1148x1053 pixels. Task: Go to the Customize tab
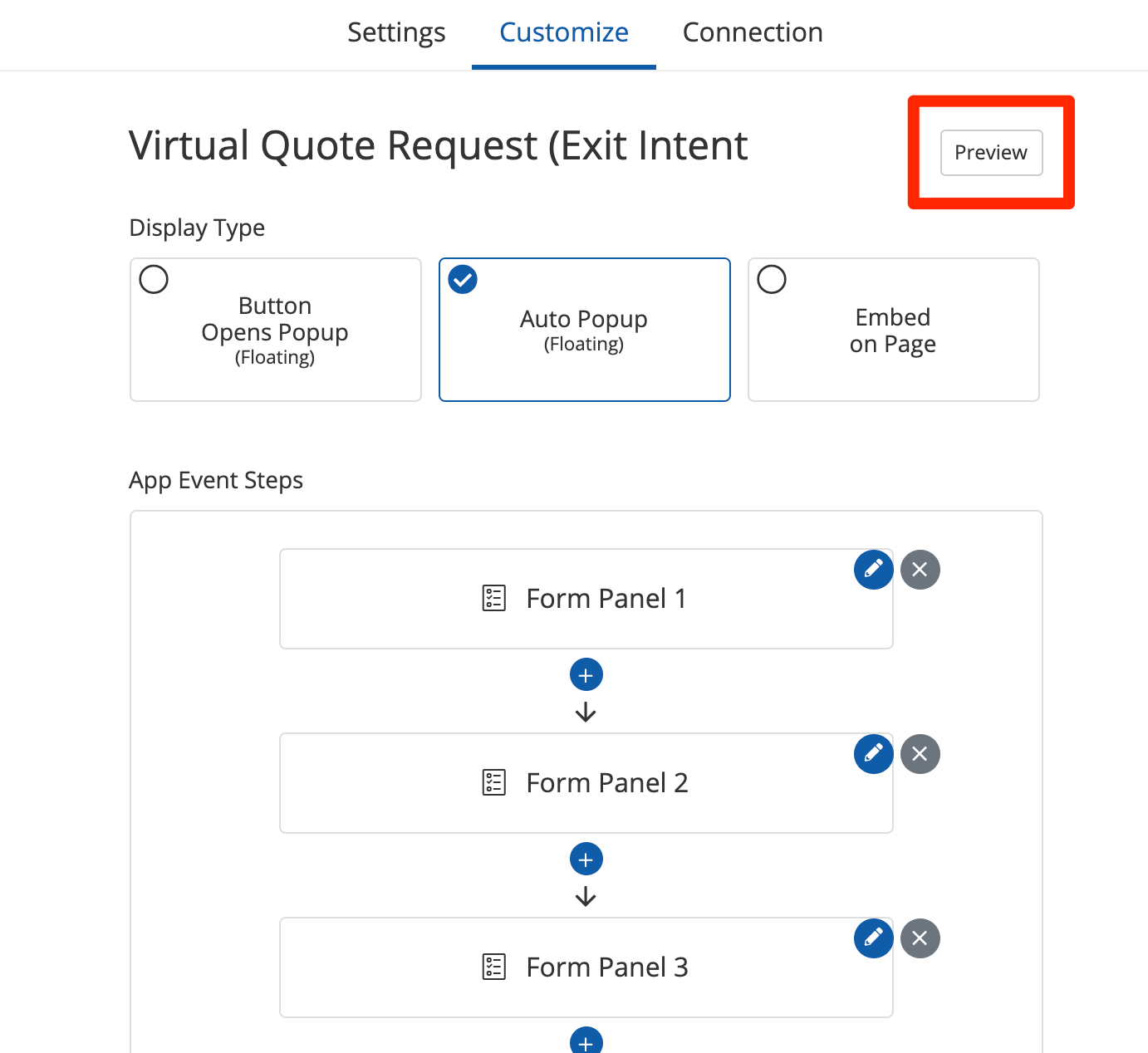[x=563, y=32]
